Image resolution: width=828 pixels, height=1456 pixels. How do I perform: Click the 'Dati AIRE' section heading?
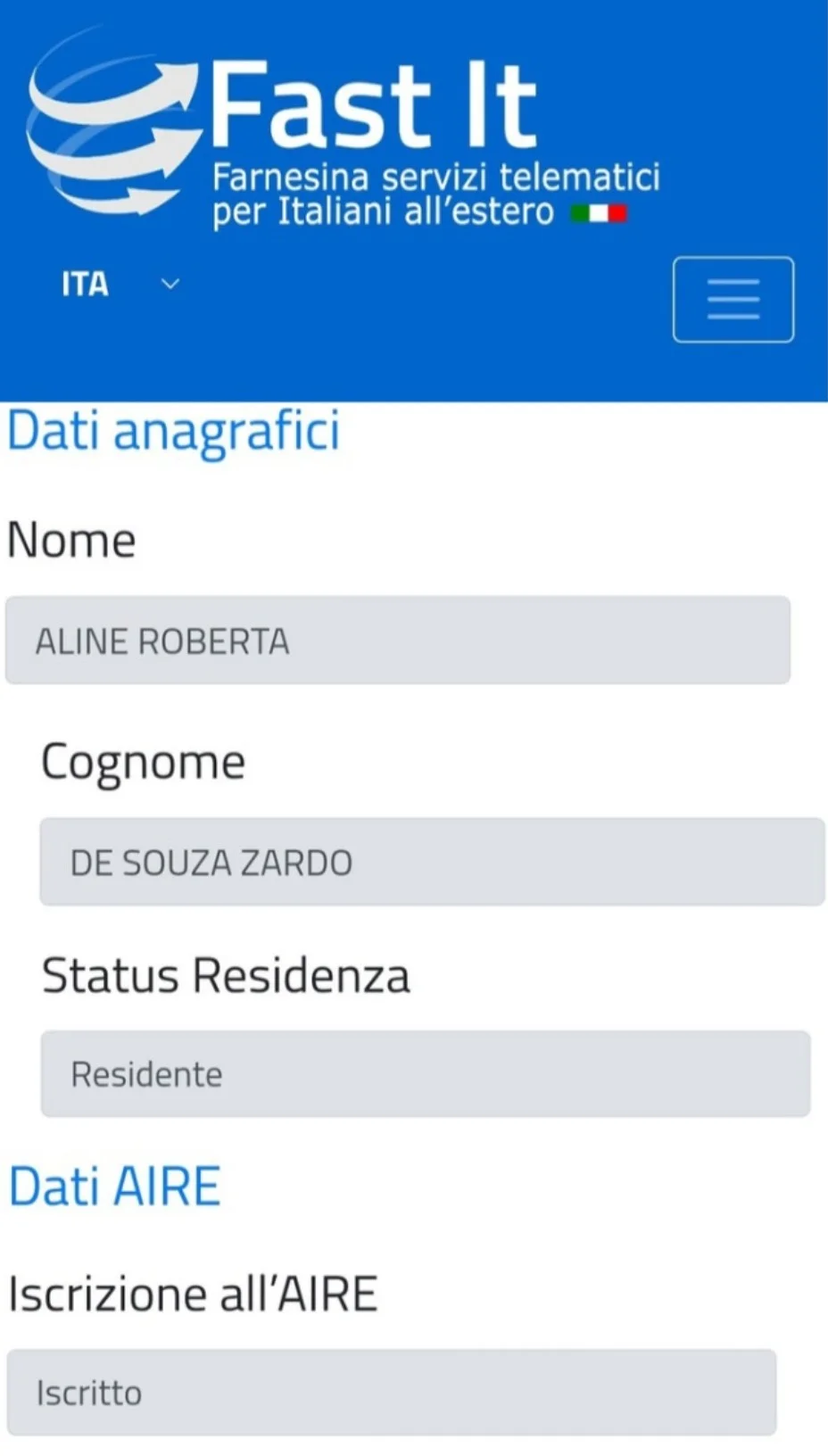point(114,1187)
